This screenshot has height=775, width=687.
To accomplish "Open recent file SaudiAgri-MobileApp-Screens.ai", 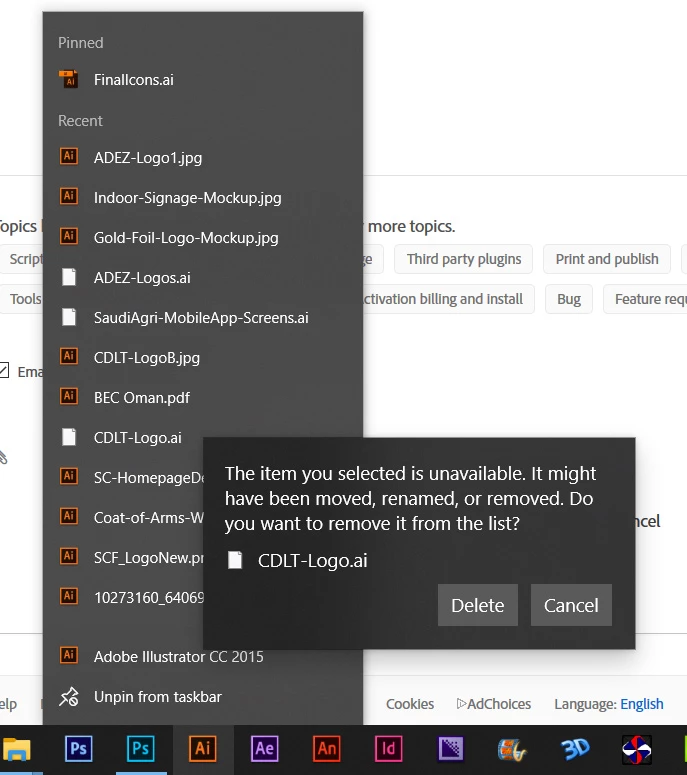I will click(x=203, y=318).
